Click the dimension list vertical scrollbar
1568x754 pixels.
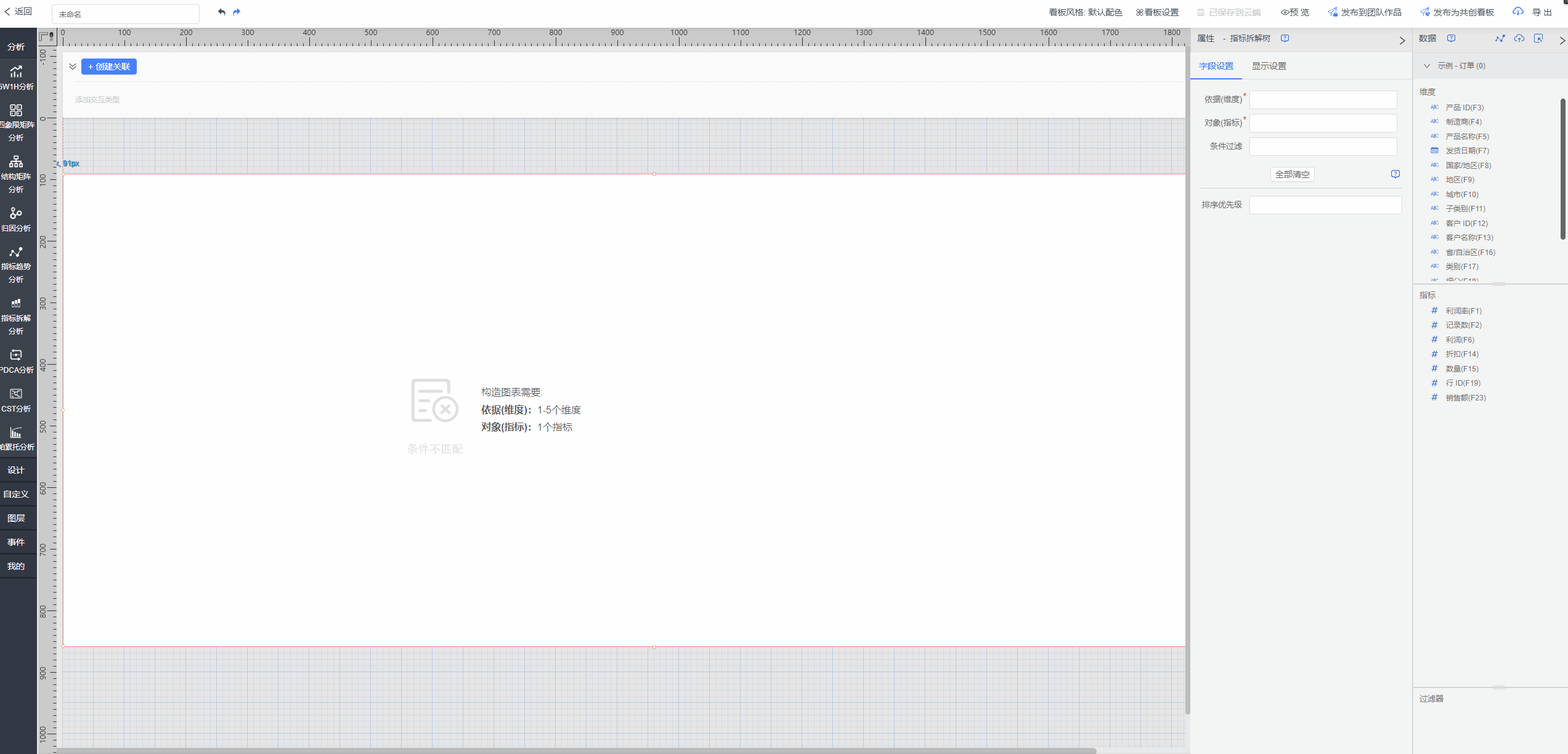(1562, 169)
